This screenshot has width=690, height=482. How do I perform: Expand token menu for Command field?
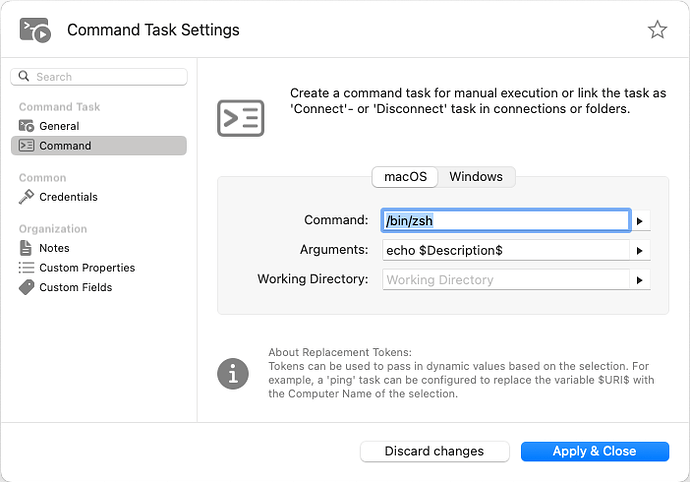click(640, 221)
